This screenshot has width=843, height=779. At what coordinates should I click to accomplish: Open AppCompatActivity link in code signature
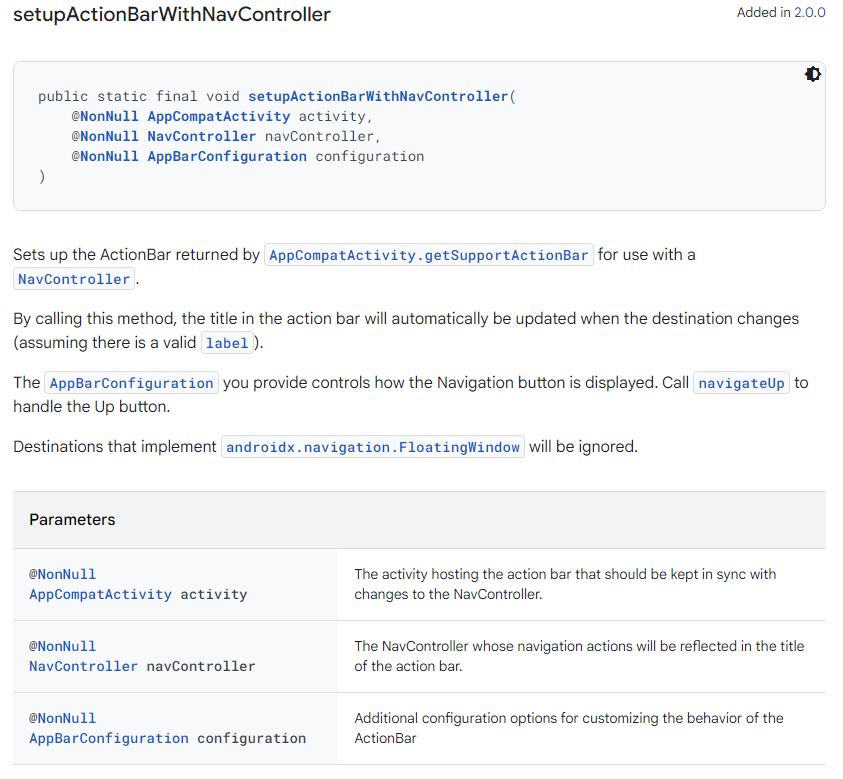pyautogui.click(x=219, y=116)
